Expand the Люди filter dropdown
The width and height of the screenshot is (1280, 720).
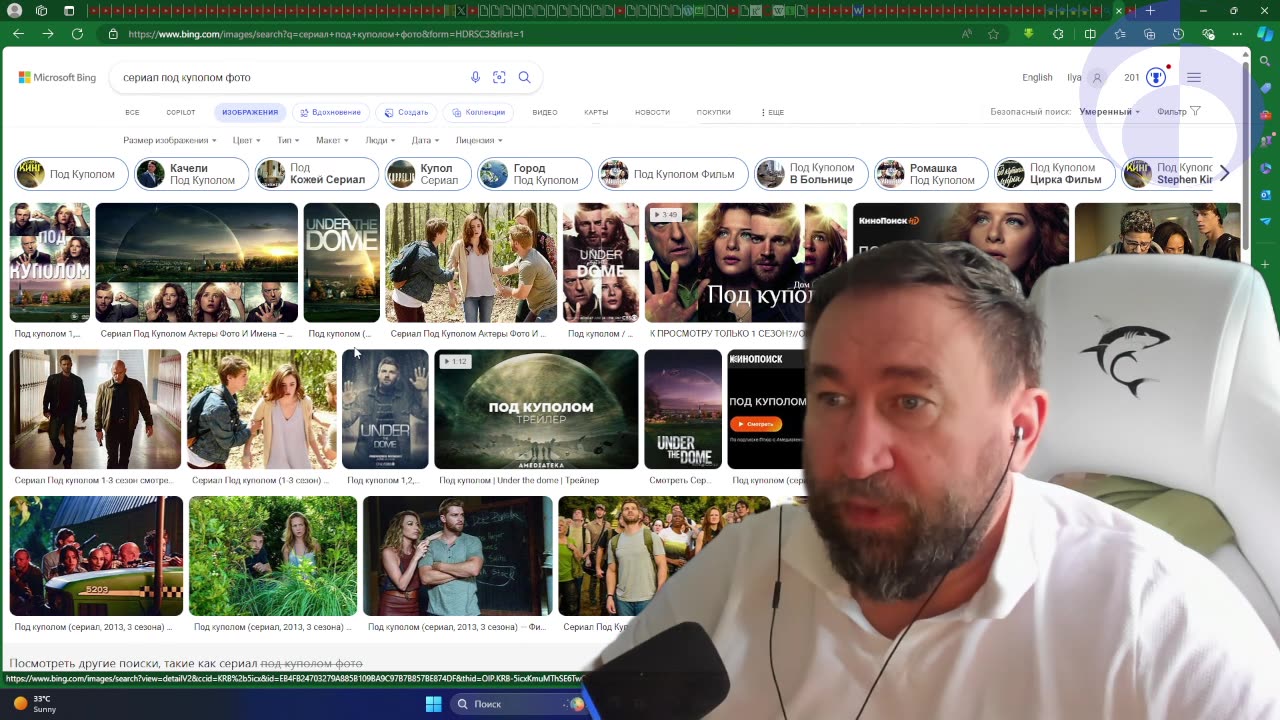(380, 140)
